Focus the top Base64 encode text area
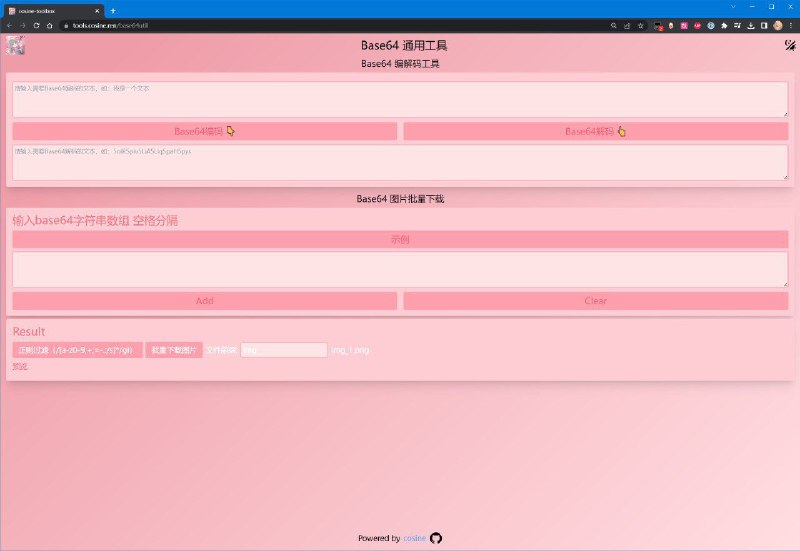Viewport: 800px width, 551px height. coord(400,99)
